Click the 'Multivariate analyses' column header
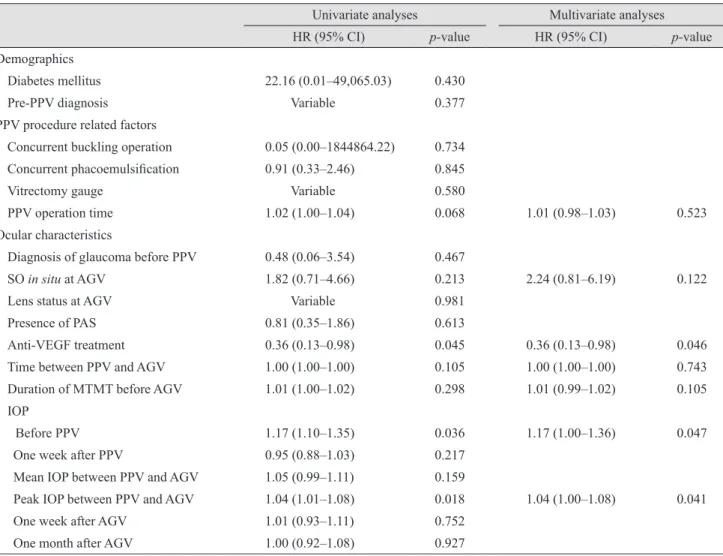The width and height of the screenshot is (723, 556). (607, 15)
